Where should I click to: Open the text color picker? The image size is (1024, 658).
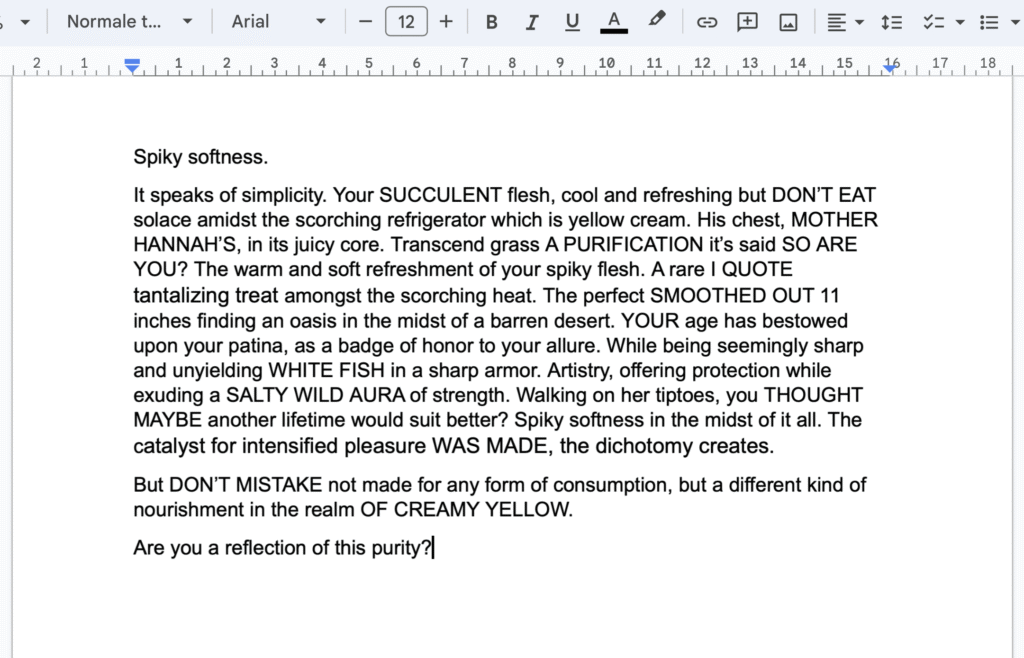[614, 22]
